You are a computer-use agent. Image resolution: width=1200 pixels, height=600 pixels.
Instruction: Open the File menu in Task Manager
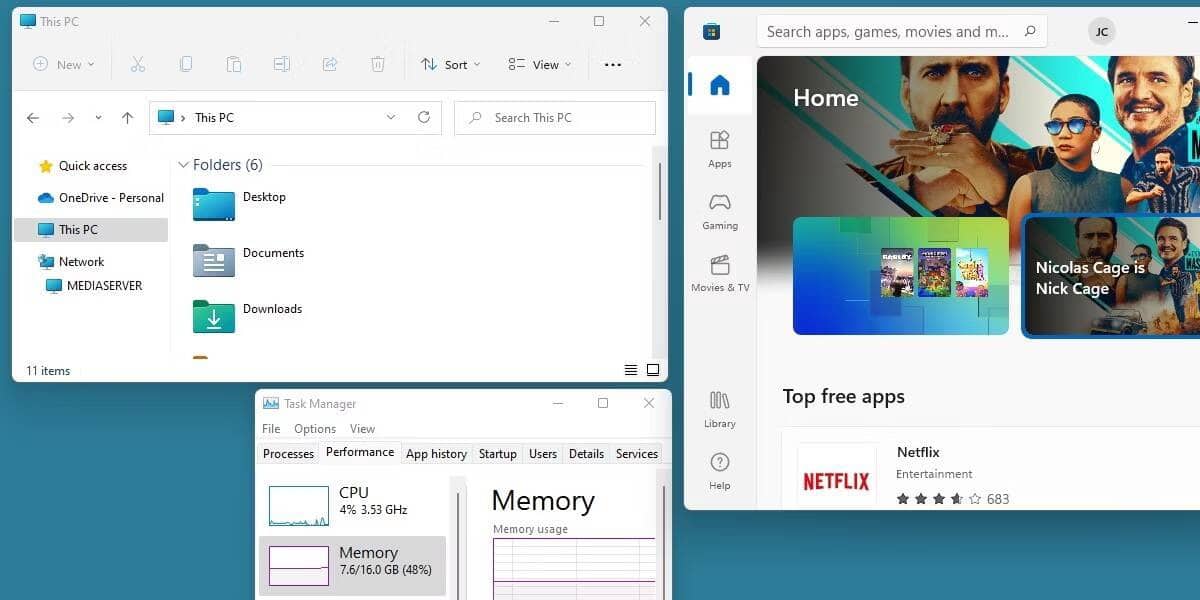(271, 429)
